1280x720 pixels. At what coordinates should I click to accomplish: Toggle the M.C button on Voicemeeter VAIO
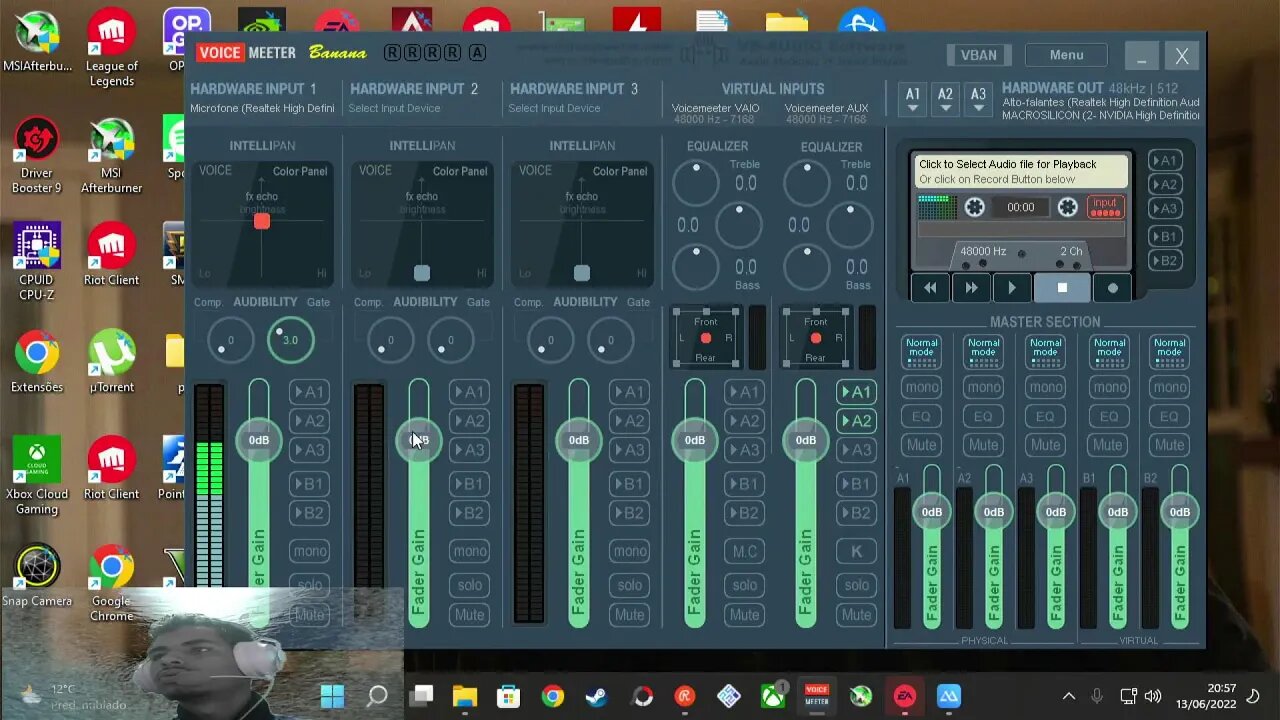(x=744, y=551)
